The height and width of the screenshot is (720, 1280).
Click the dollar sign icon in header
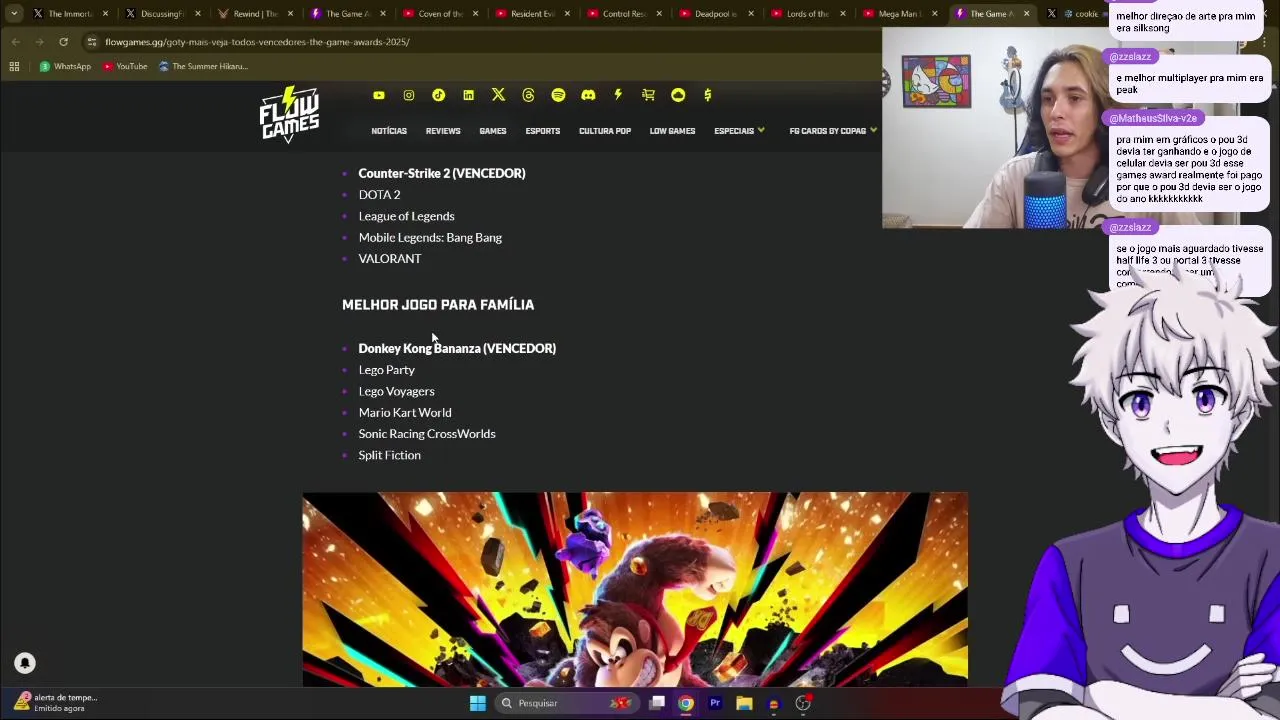pyautogui.click(x=708, y=95)
